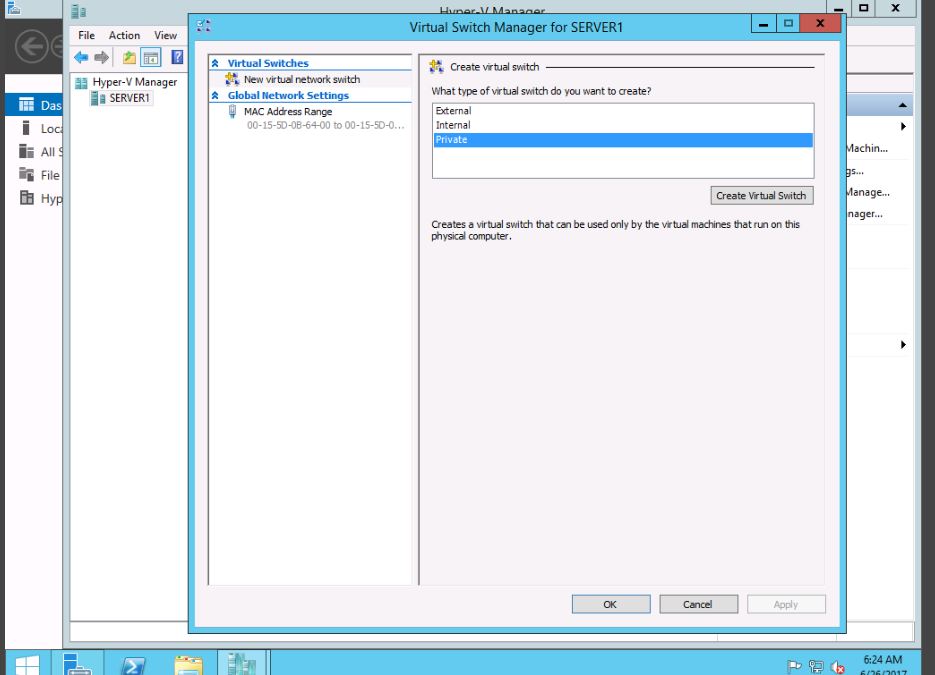Image resolution: width=935 pixels, height=675 pixels.
Task: Click the Virtual Switches section header label
Action: (268, 63)
